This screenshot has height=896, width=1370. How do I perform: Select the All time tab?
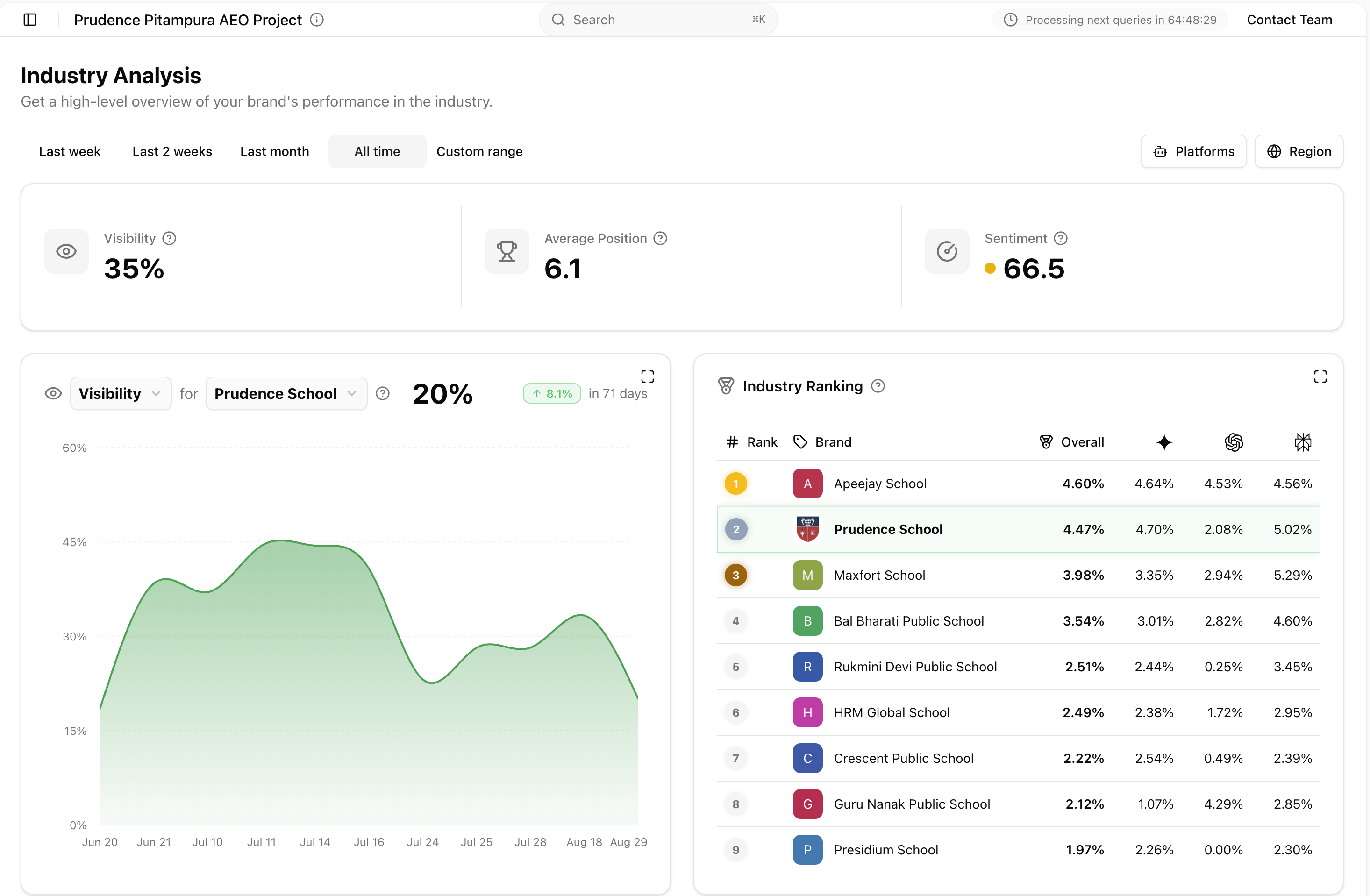(x=377, y=151)
